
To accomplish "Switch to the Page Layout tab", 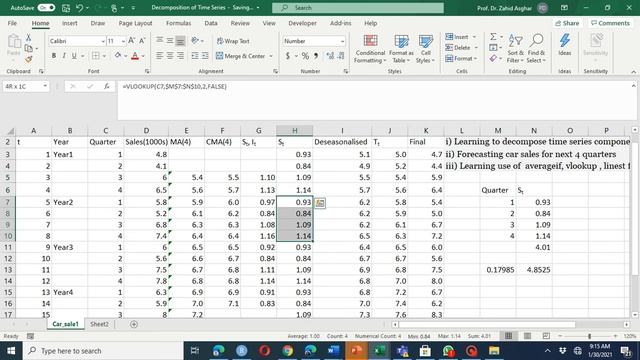I will pos(135,23).
